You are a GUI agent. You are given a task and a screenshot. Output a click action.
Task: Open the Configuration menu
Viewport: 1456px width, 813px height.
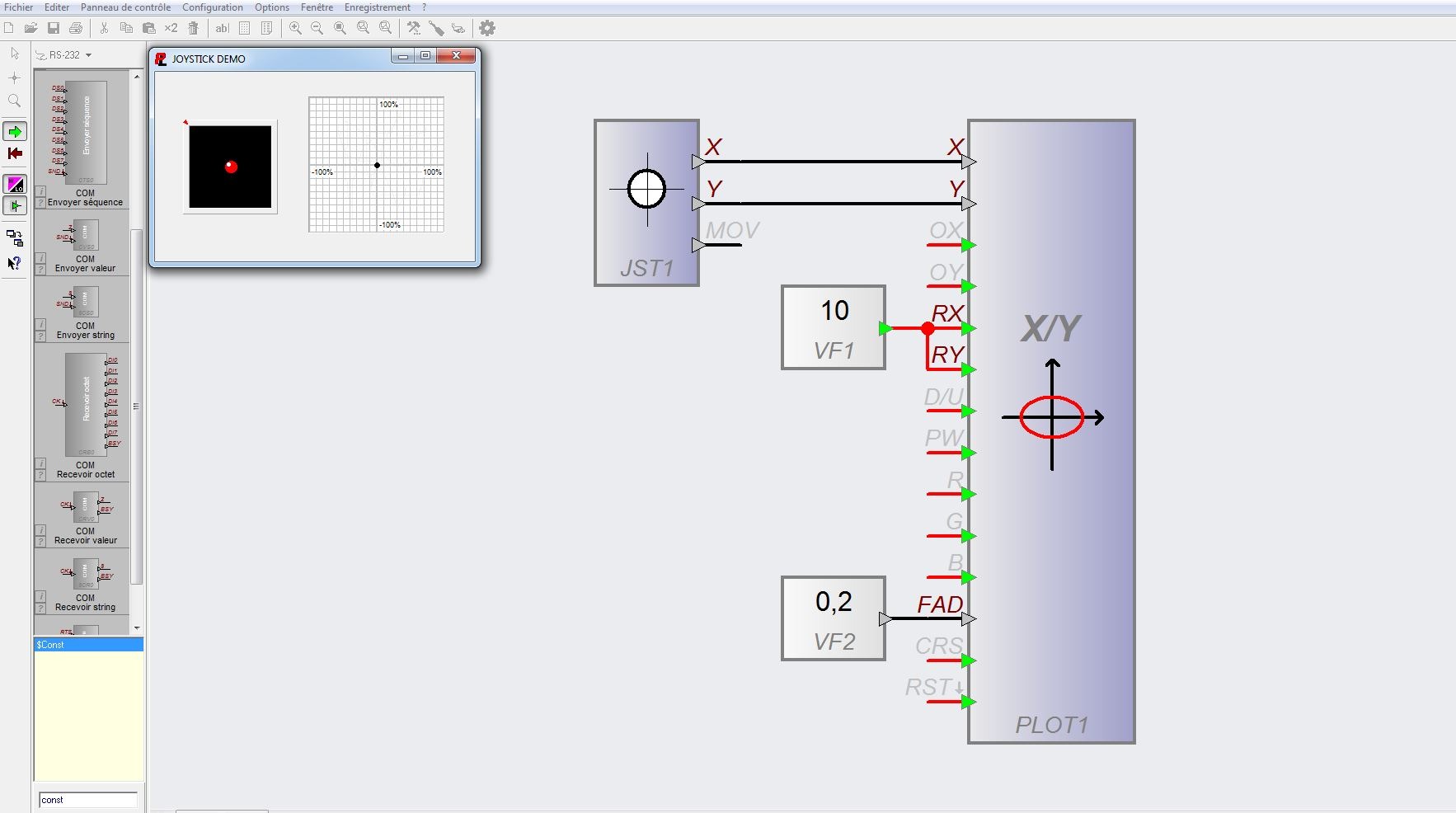coord(213,7)
